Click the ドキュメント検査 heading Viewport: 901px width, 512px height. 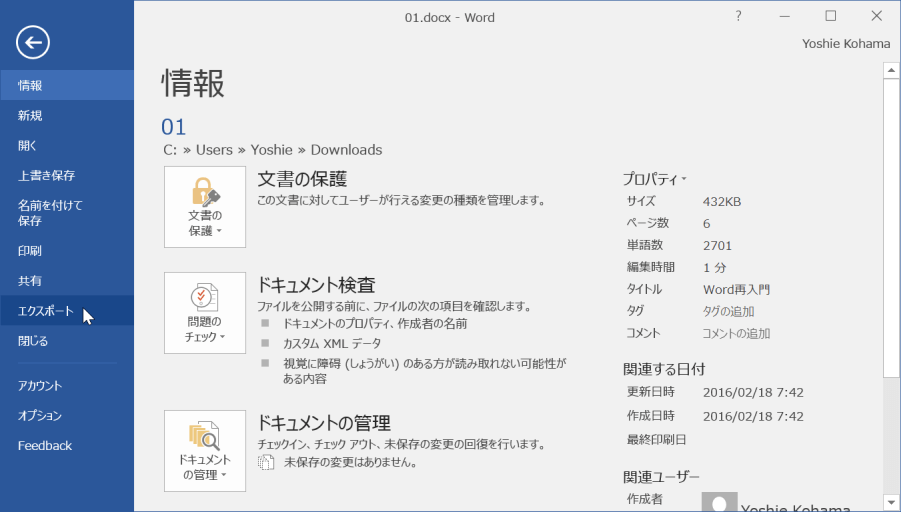pos(315,285)
